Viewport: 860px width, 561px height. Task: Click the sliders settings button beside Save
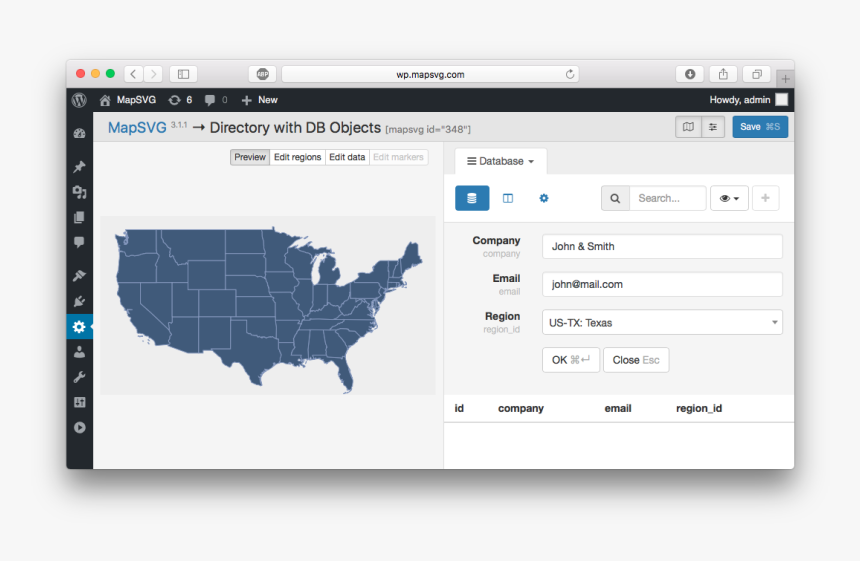point(713,127)
